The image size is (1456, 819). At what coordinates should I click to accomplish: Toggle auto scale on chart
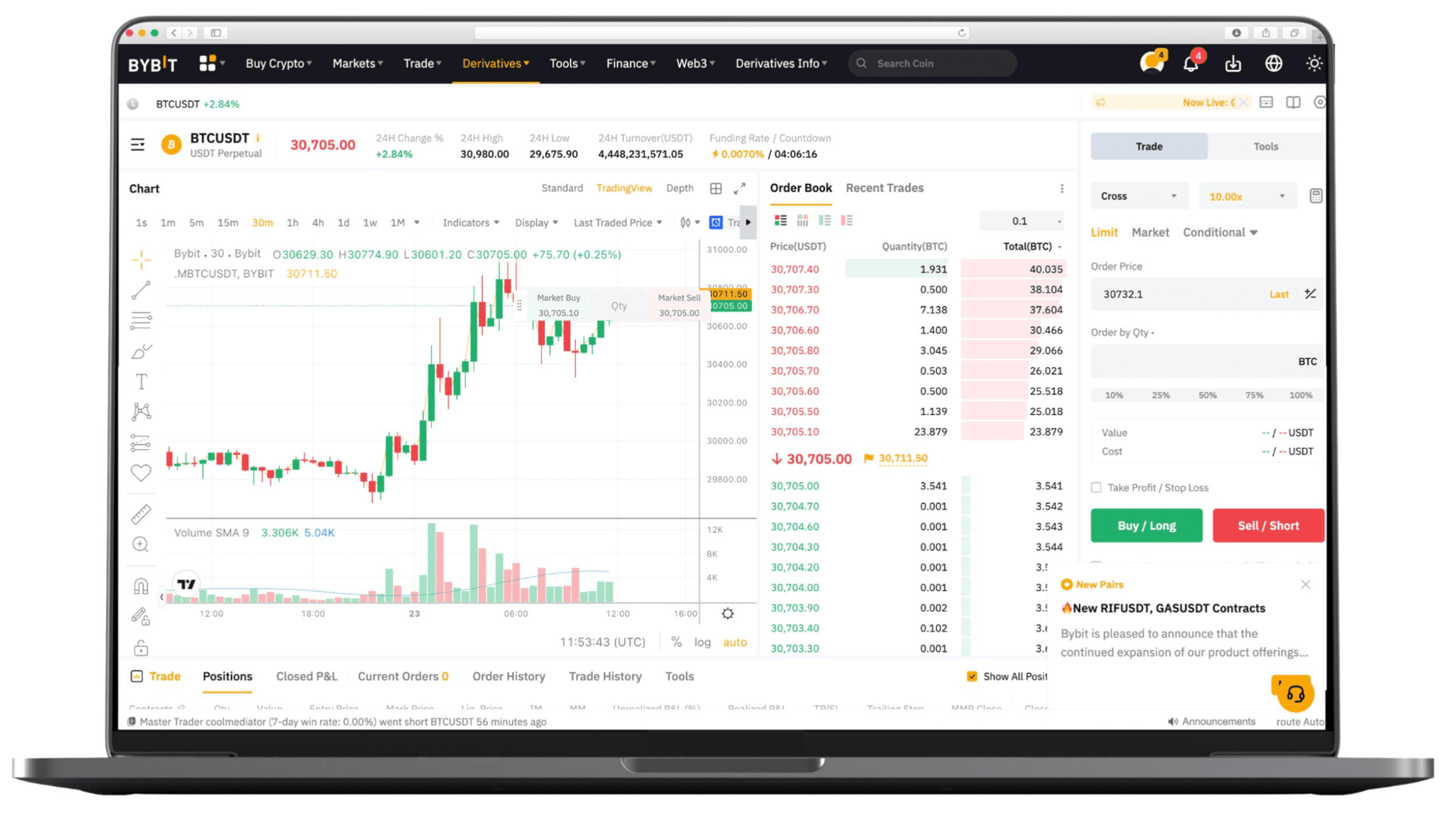[734, 642]
